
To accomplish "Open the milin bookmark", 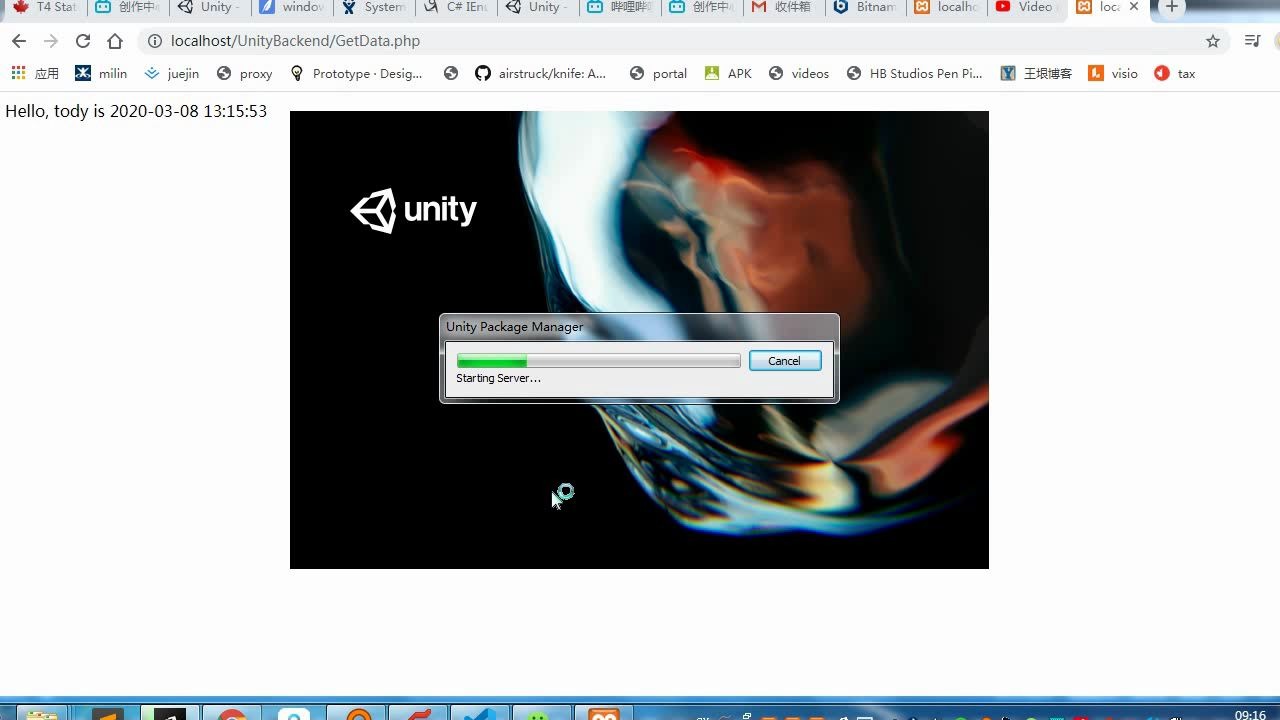I will point(102,73).
